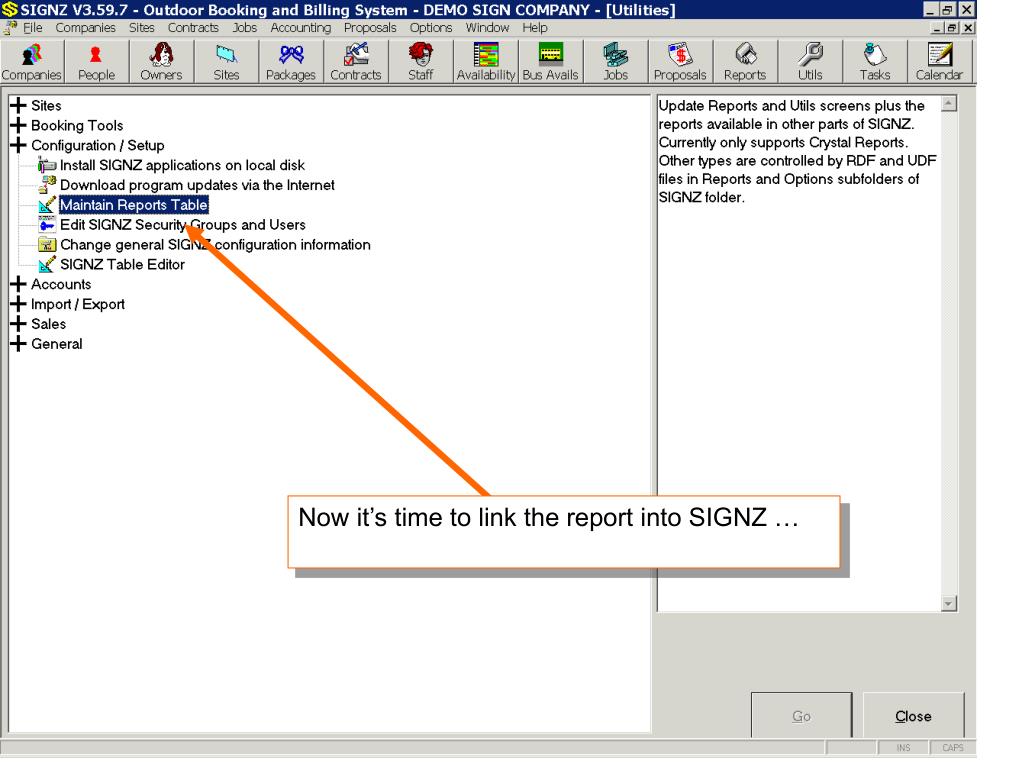Open the Sites toolbar icon

coord(226,61)
